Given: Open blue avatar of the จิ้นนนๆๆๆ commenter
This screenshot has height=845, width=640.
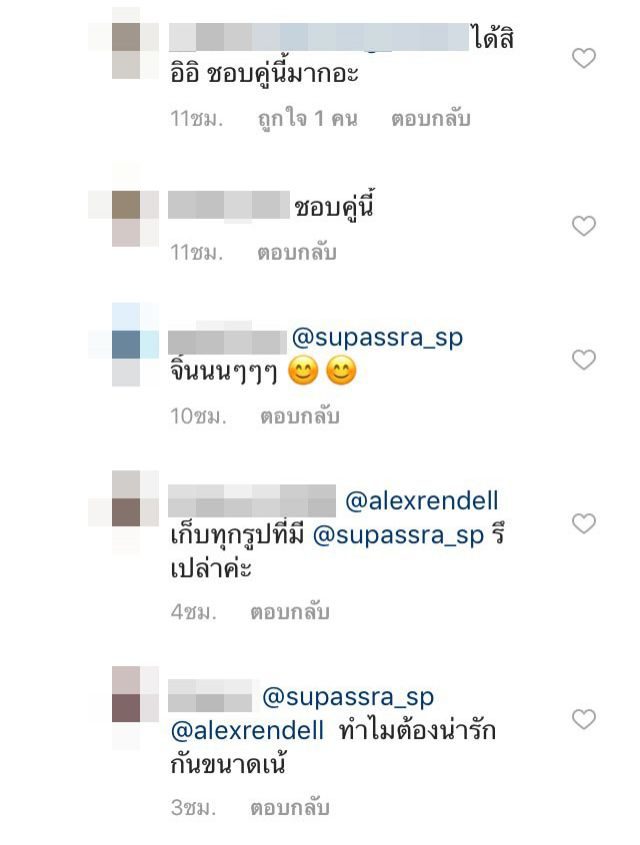Looking at the screenshot, I should click(x=126, y=344).
